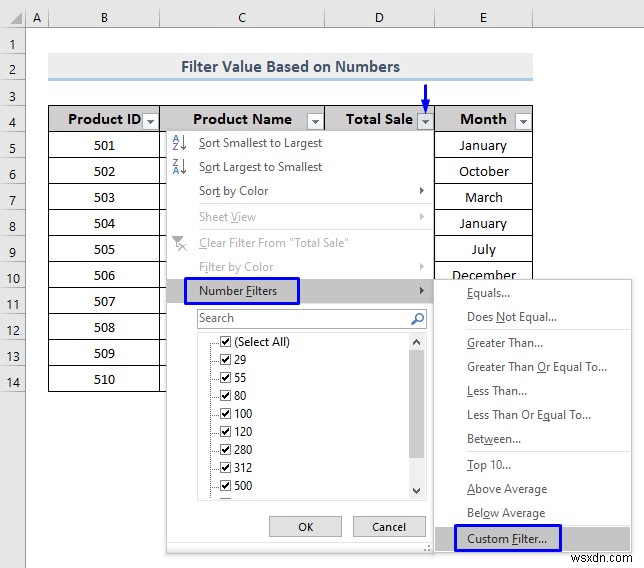Click the cell containing 503
This screenshot has width=644, height=568.
pyautogui.click(x=104, y=198)
